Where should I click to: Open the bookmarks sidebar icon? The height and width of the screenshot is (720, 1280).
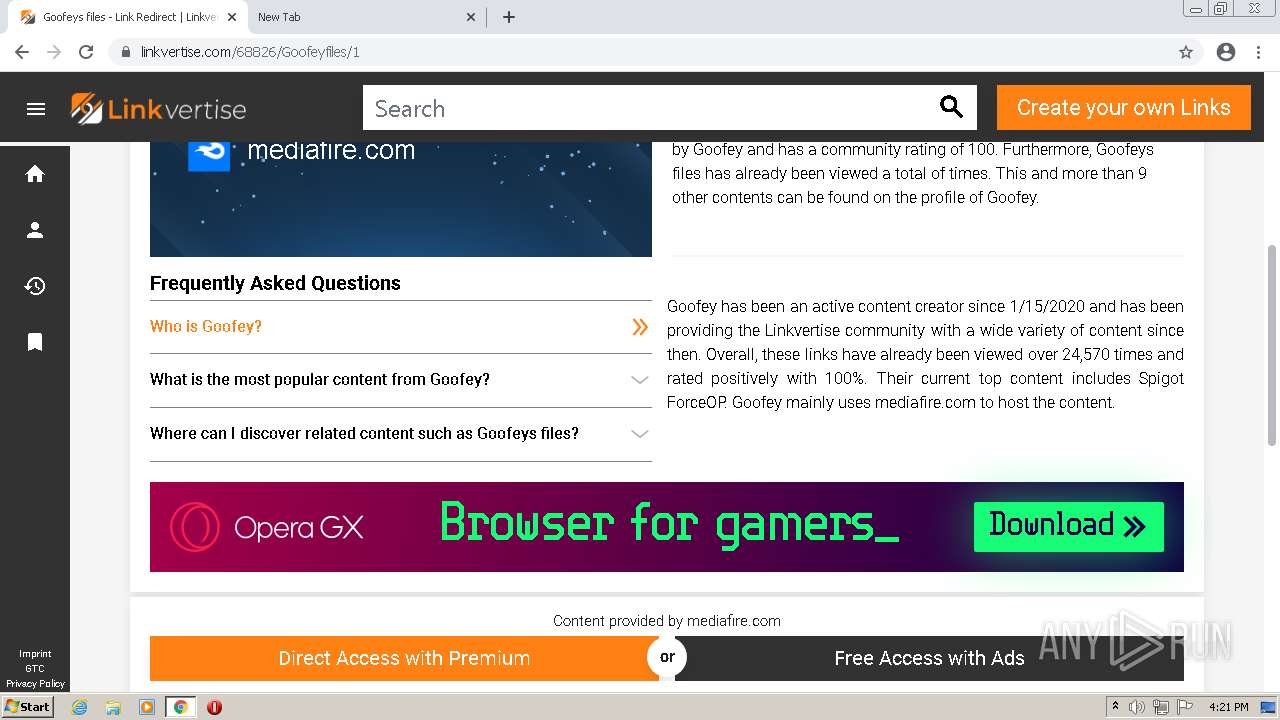[x=35, y=342]
